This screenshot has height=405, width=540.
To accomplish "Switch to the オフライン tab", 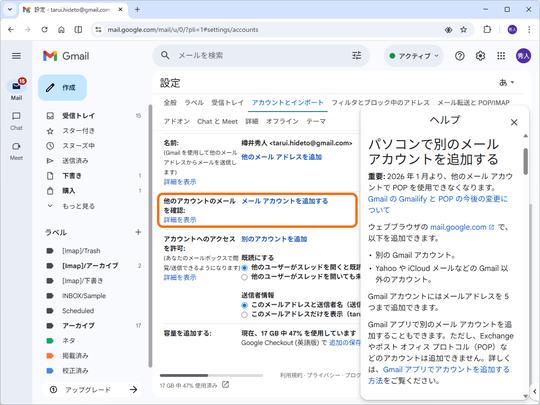I will click(282, 121).
